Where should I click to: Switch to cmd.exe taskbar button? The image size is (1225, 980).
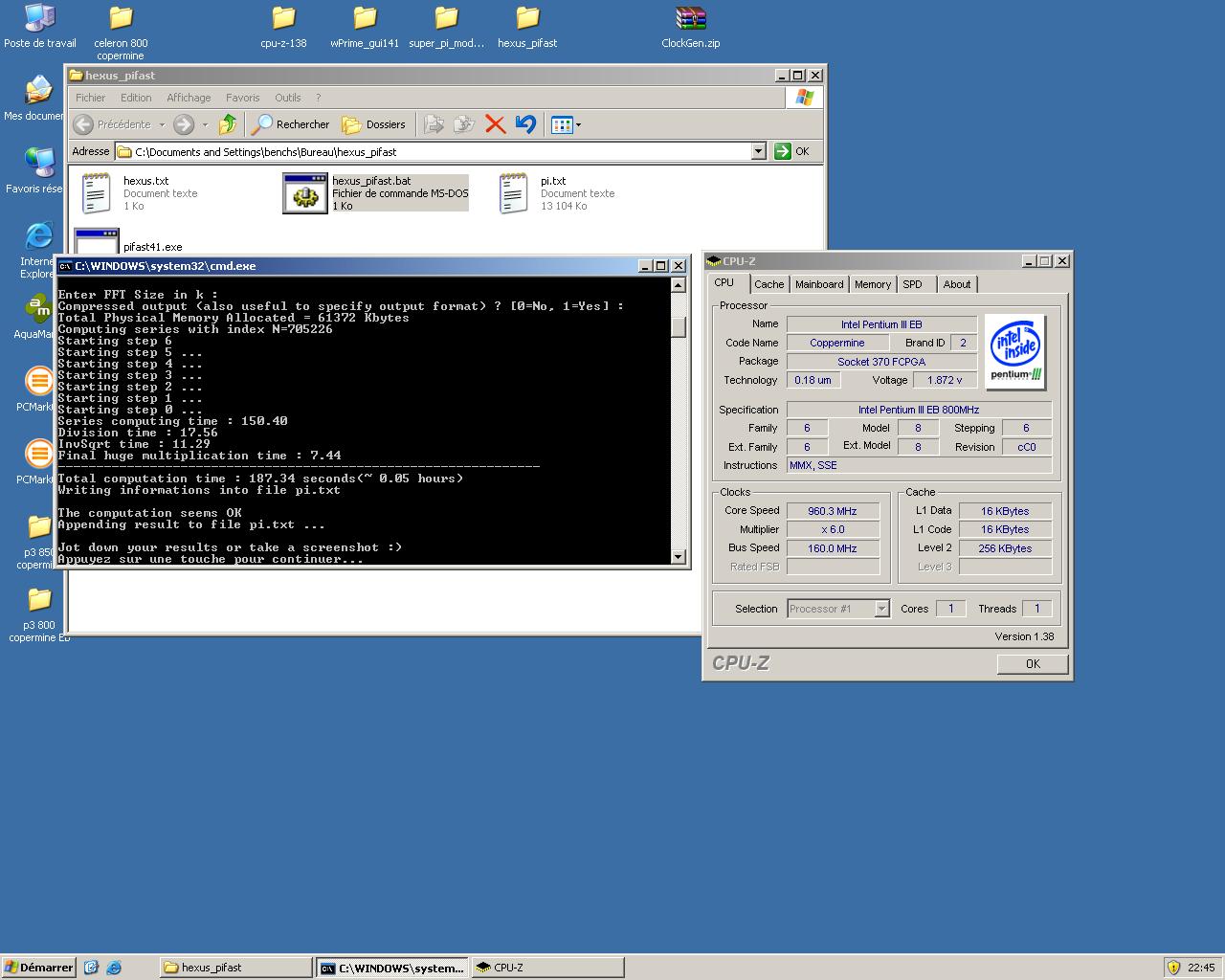[392, 968]
